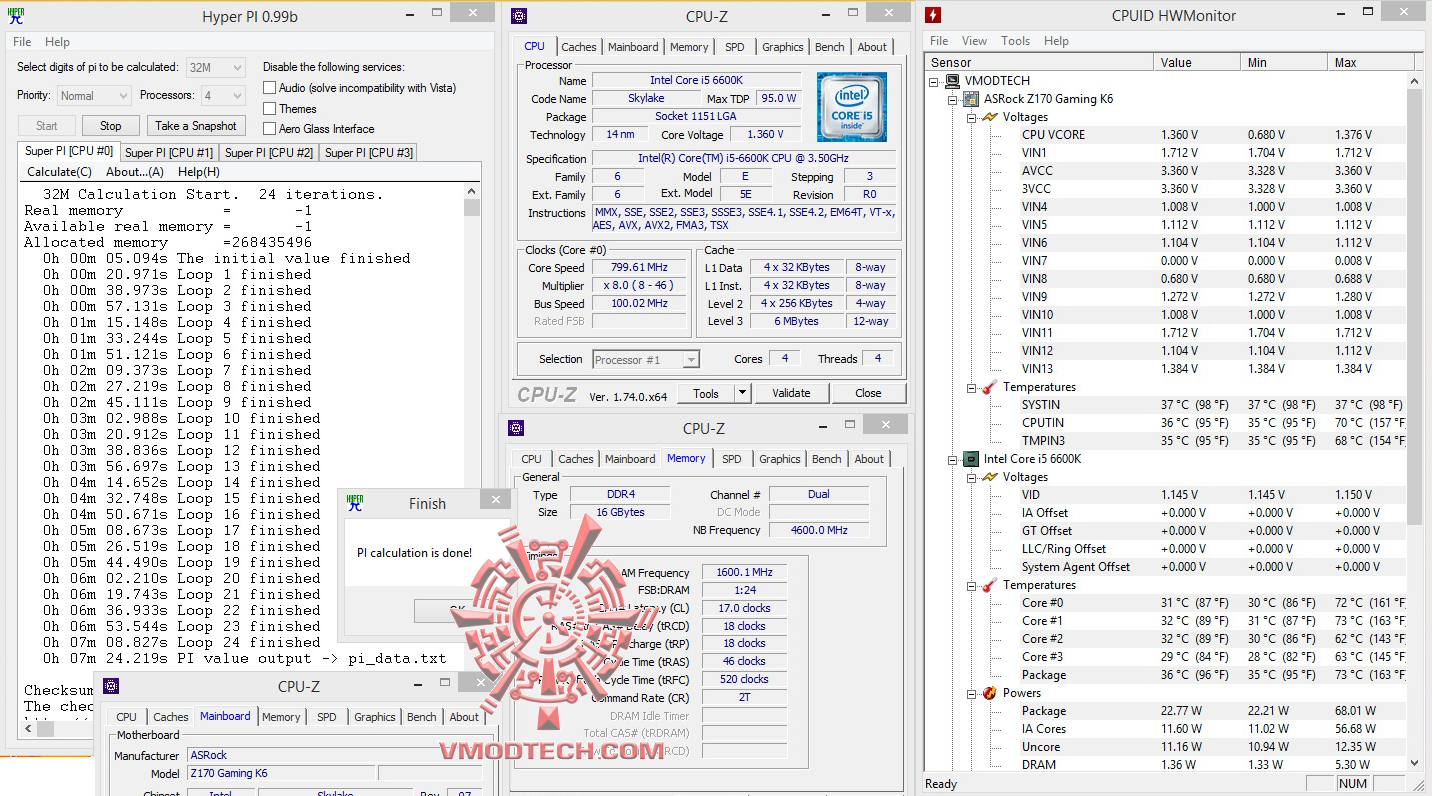
Task: Open the Calculate(C) menu in Super PI
Action: pyautogui.click(x=59, y=171)
